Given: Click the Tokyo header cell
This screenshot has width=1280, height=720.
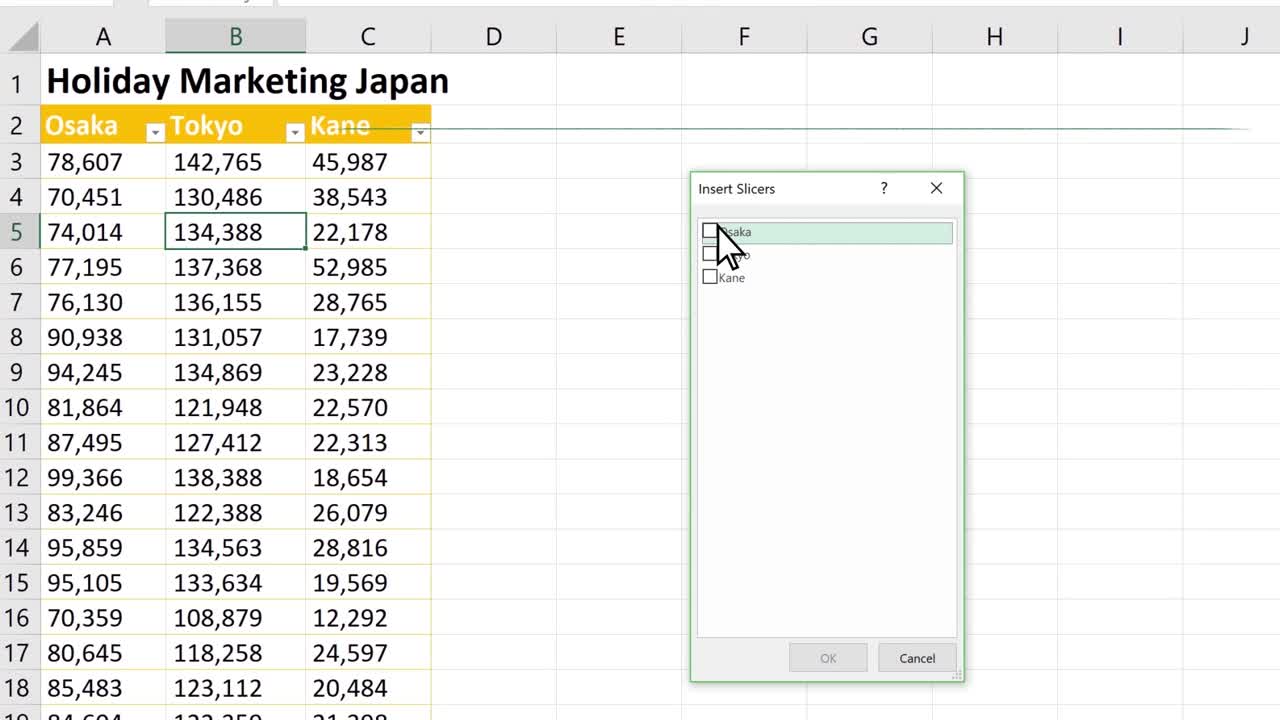Looking at the screenshot, I should click(x=235, y=125).
